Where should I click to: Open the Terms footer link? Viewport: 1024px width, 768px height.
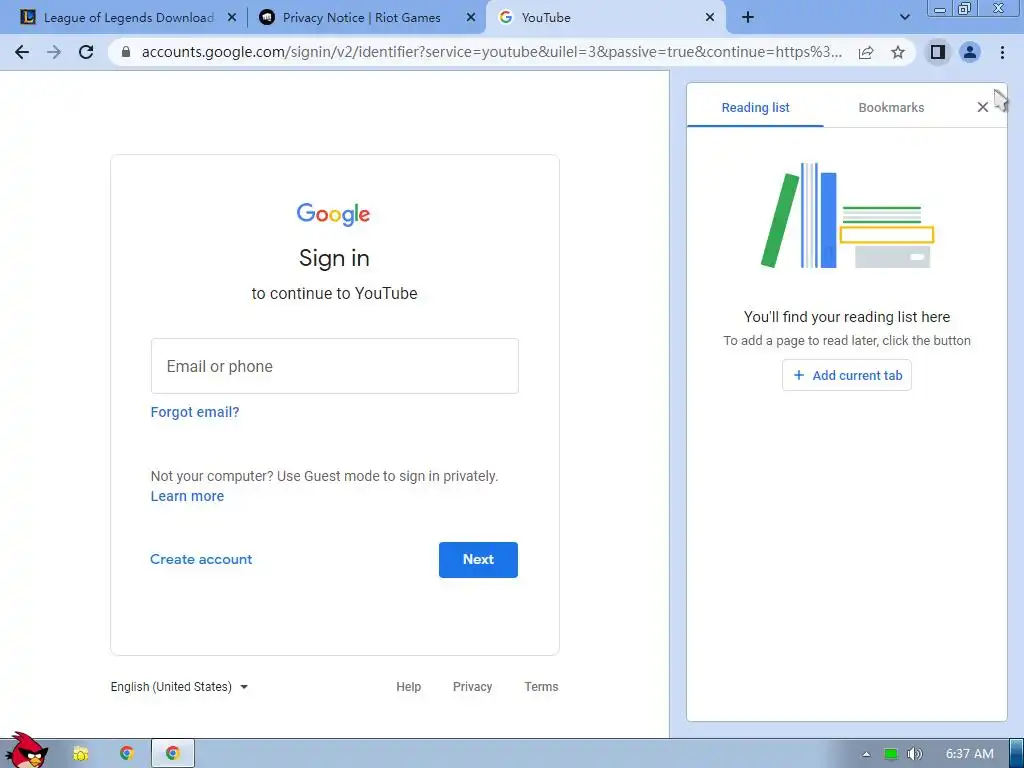541,687
